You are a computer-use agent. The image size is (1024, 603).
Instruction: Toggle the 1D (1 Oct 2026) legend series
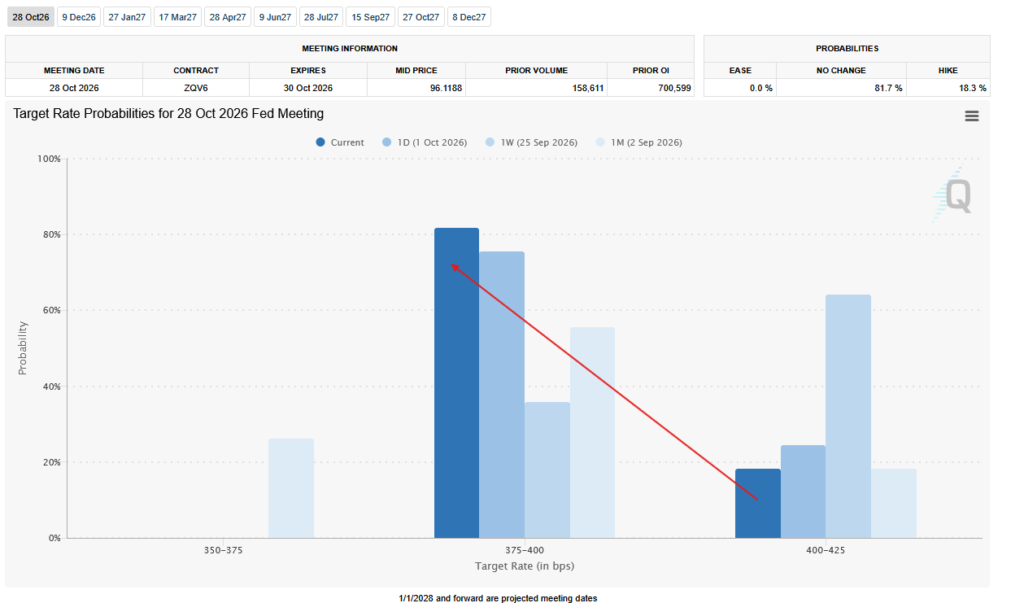tap(424, 142)
